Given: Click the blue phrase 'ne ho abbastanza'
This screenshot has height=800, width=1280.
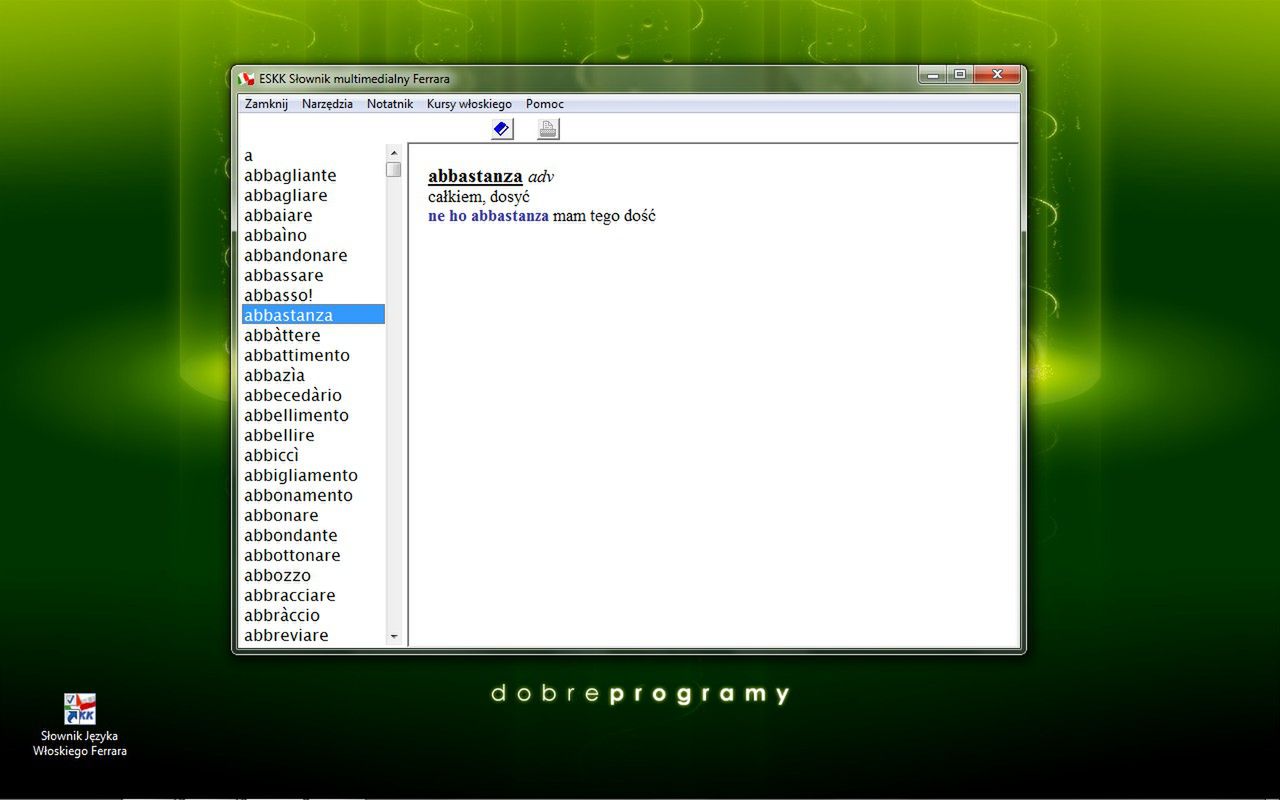Looking at the screenshot, I should click(488, 216).
